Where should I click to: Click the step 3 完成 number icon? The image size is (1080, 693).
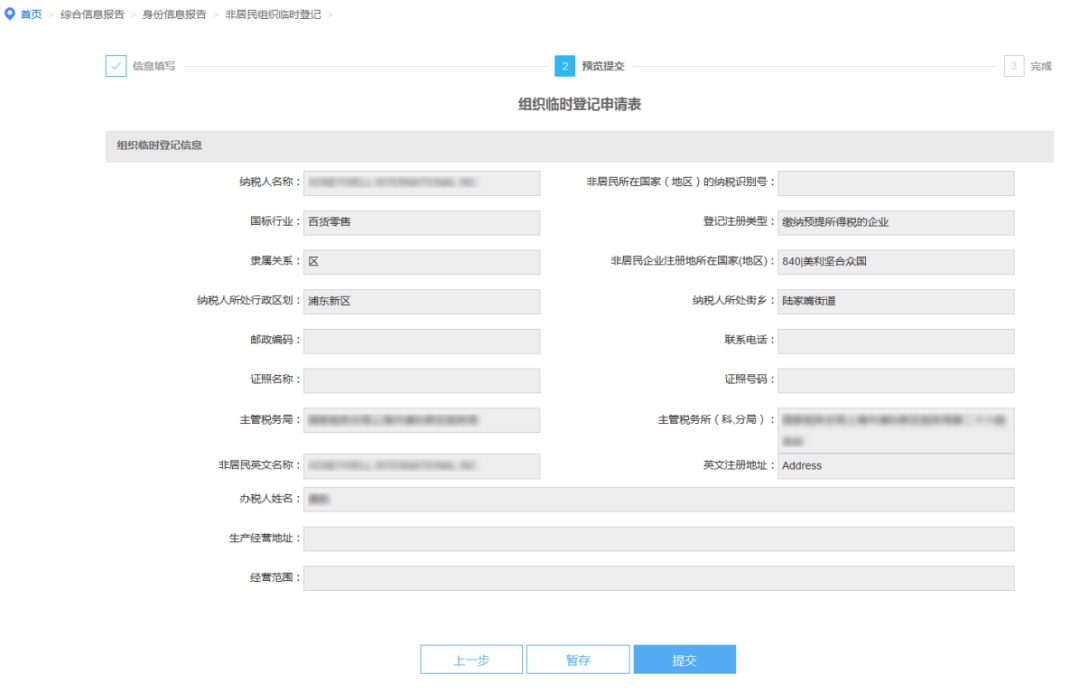pyautogui.click(x=1013, y=66)
